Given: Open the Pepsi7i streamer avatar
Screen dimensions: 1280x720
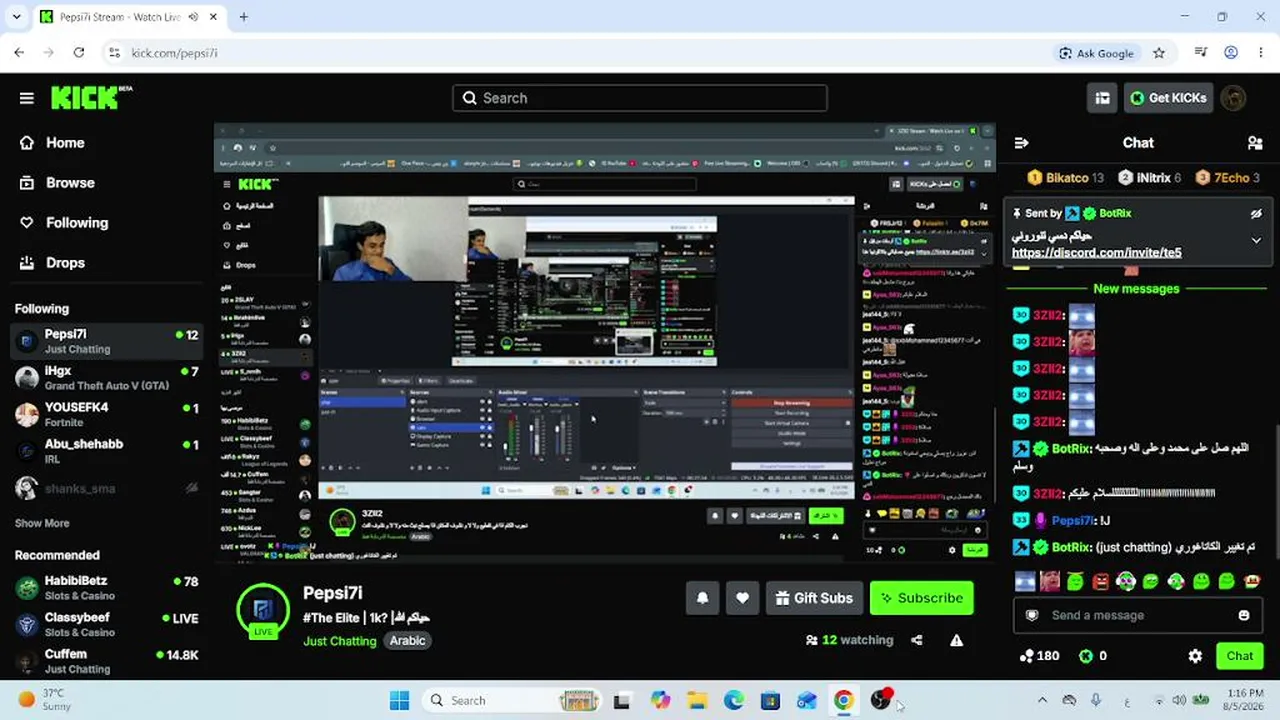Looking at the screenshot, I should coord(263,609).
